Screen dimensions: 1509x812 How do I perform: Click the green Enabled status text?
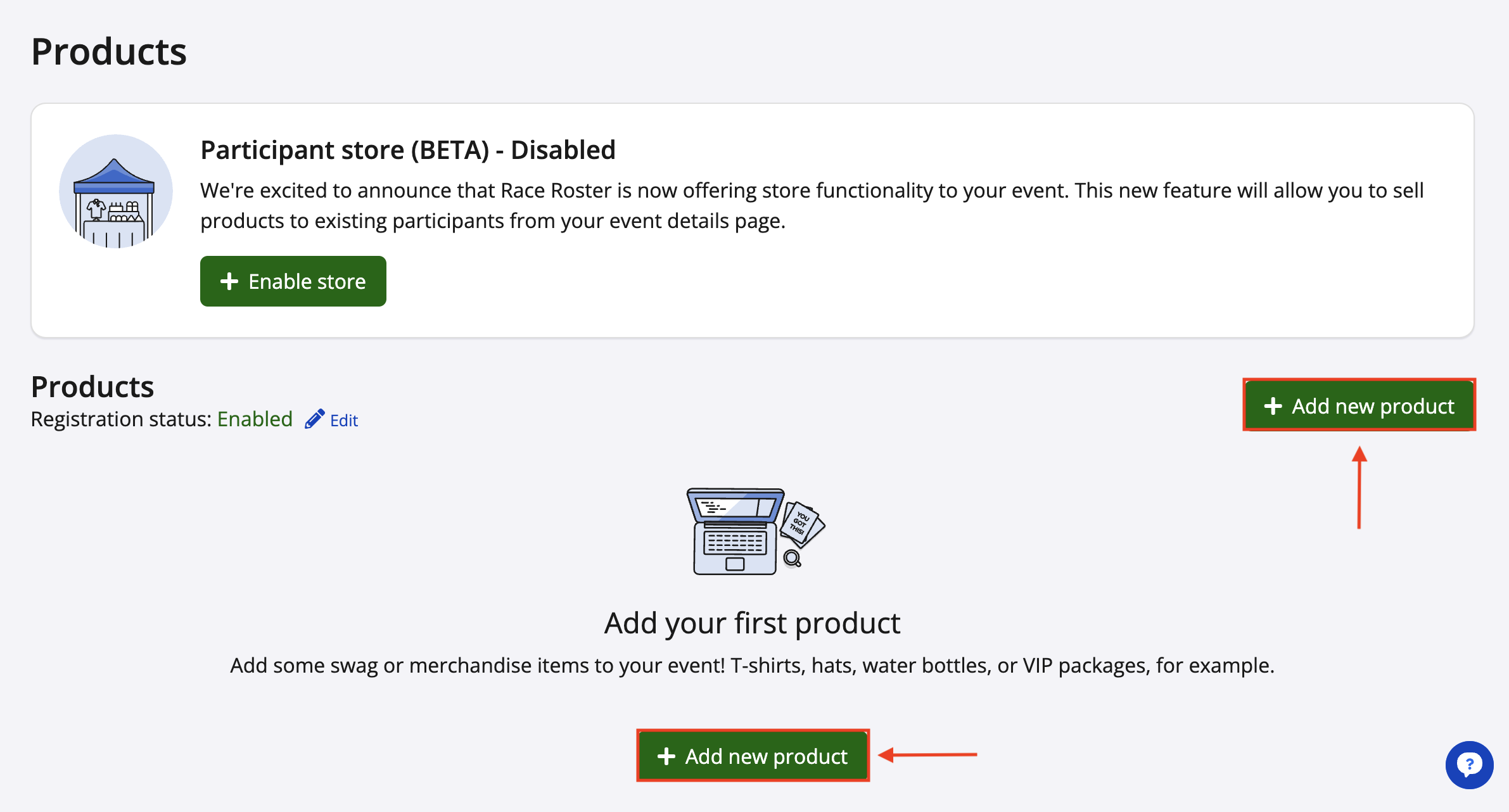pyautogui.click(x=255, y=419)
